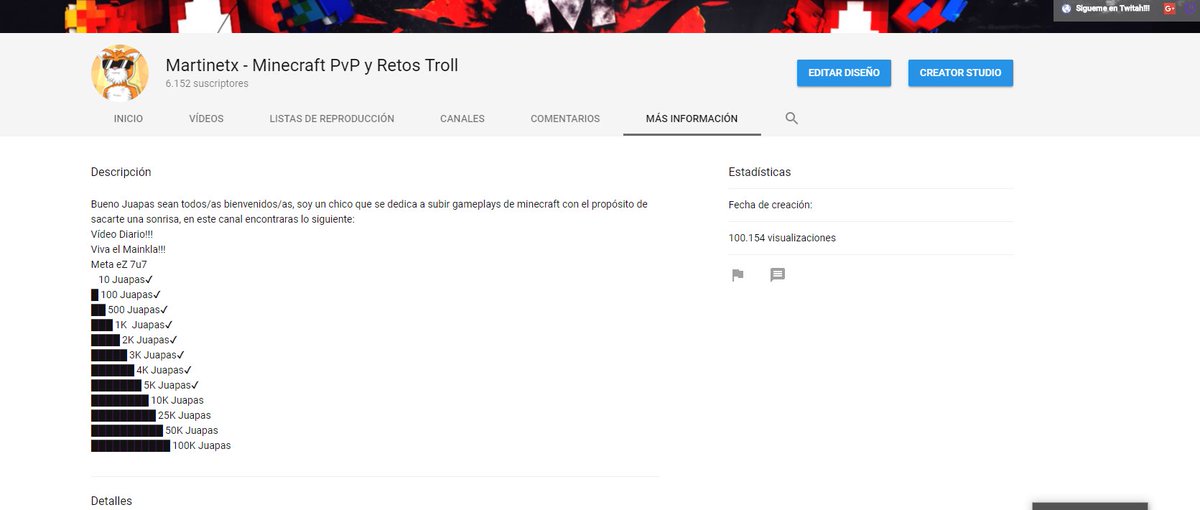Click the 50K Juapas line
The width and height of the screenshot is (1200, 510).
point(155,430)
